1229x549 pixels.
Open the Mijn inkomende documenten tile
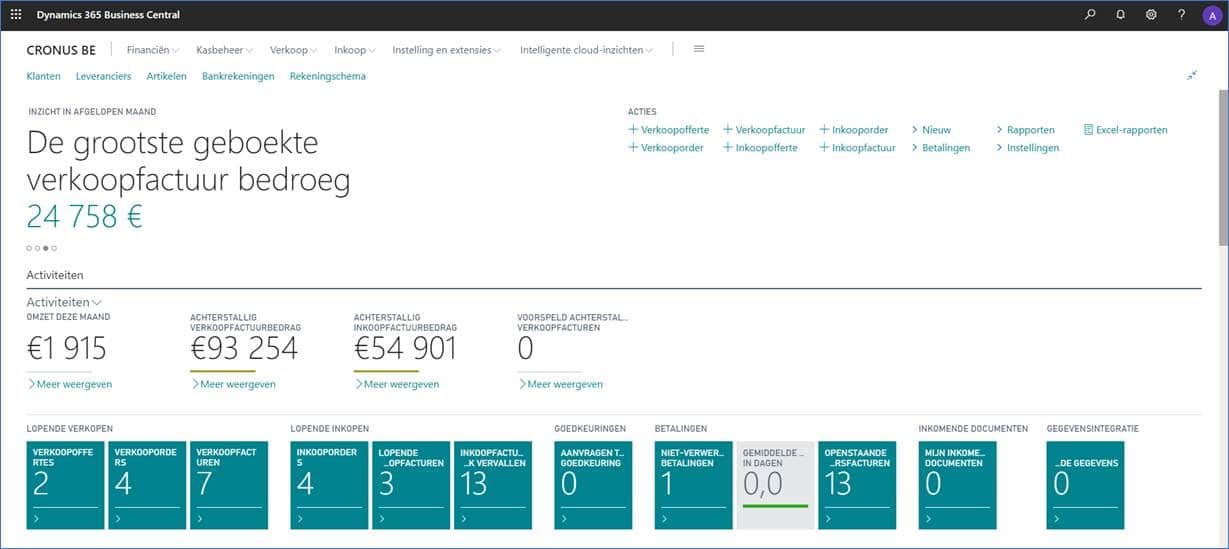957,485
